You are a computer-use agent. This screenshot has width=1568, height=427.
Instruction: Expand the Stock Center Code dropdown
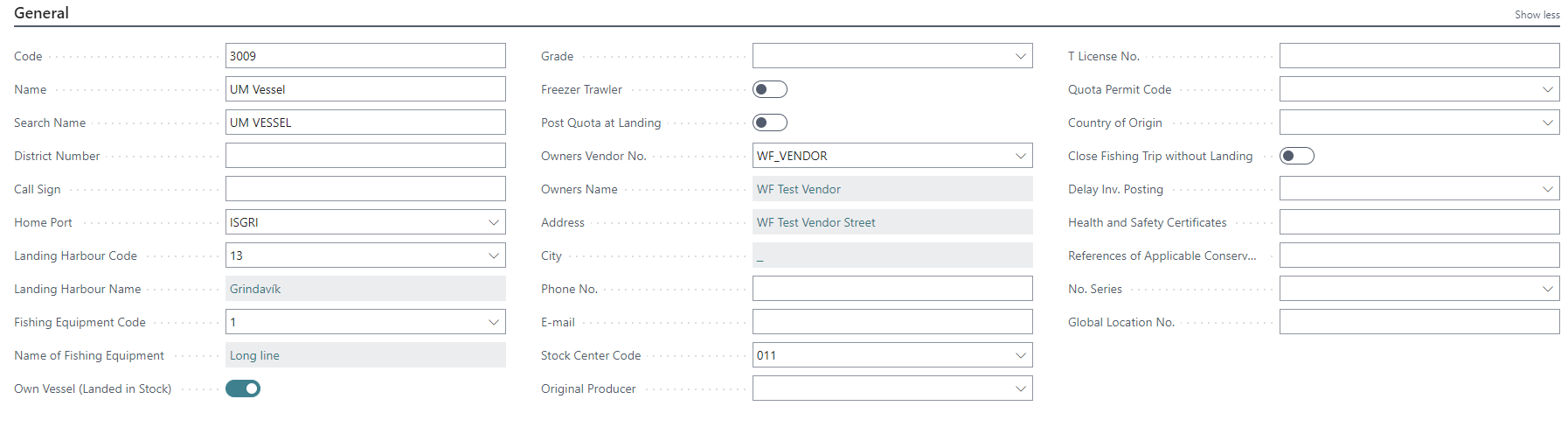(x=1021, y=355)
